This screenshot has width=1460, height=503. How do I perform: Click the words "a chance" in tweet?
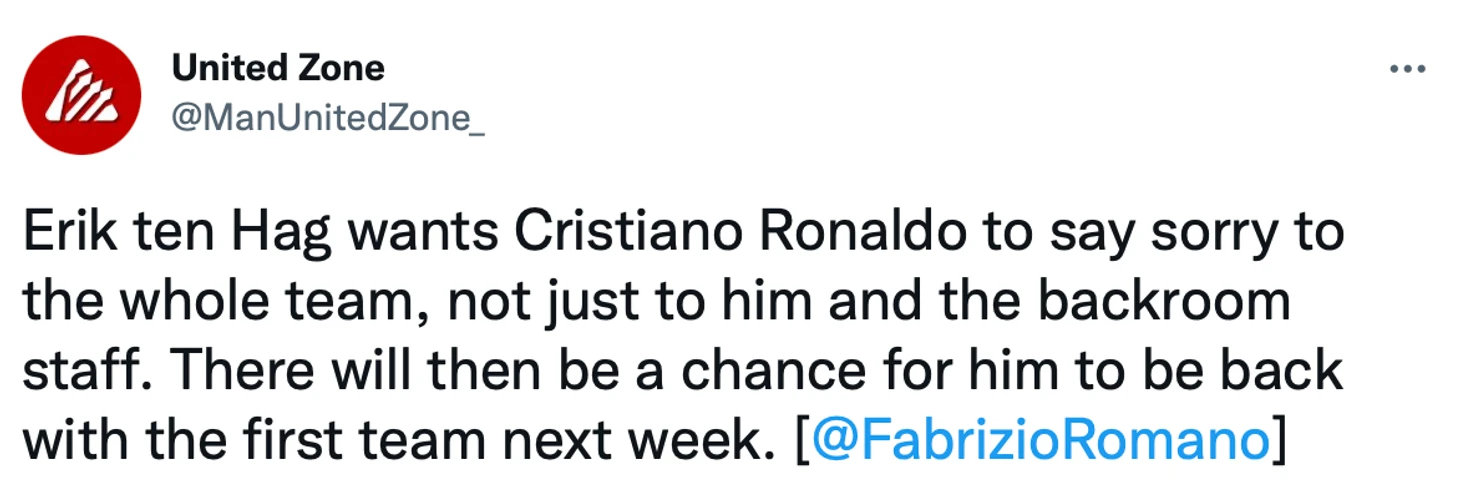(x=734, y=370)
